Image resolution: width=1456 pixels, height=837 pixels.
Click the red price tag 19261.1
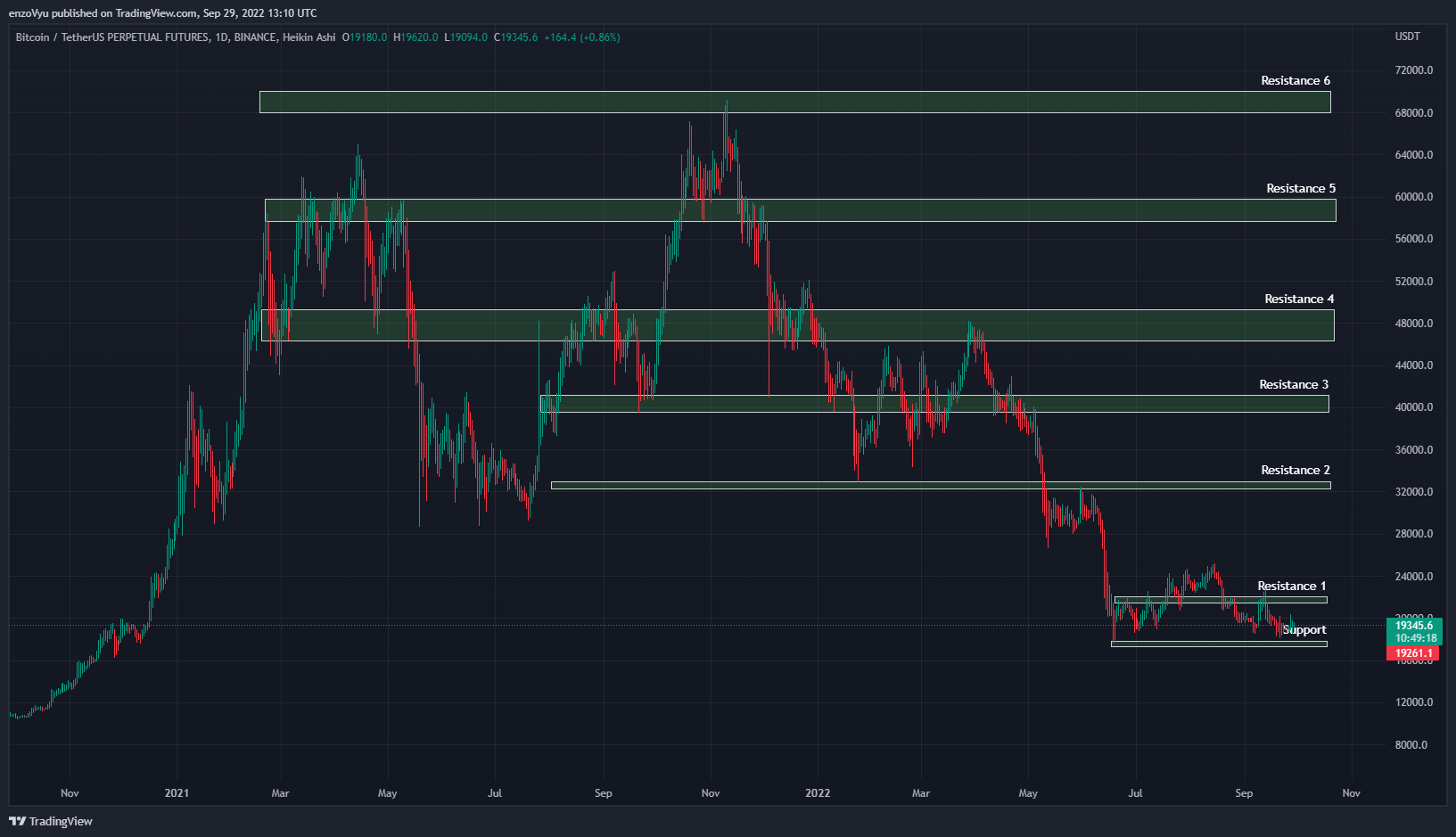click(1413, 653)
